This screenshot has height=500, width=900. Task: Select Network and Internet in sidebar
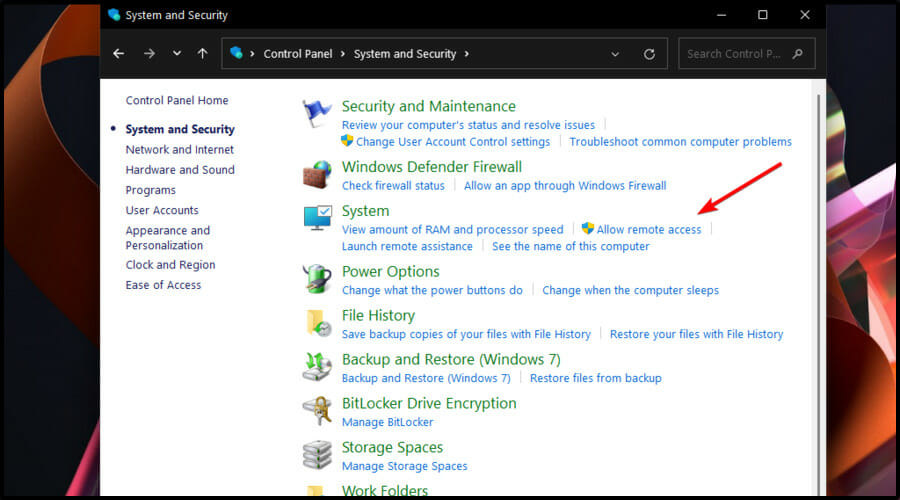(180, 150)
